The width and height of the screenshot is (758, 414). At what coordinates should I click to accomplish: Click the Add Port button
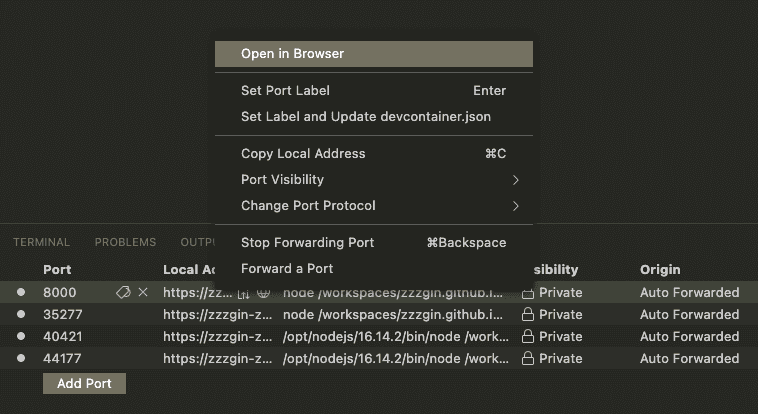(x=85, y=384)
